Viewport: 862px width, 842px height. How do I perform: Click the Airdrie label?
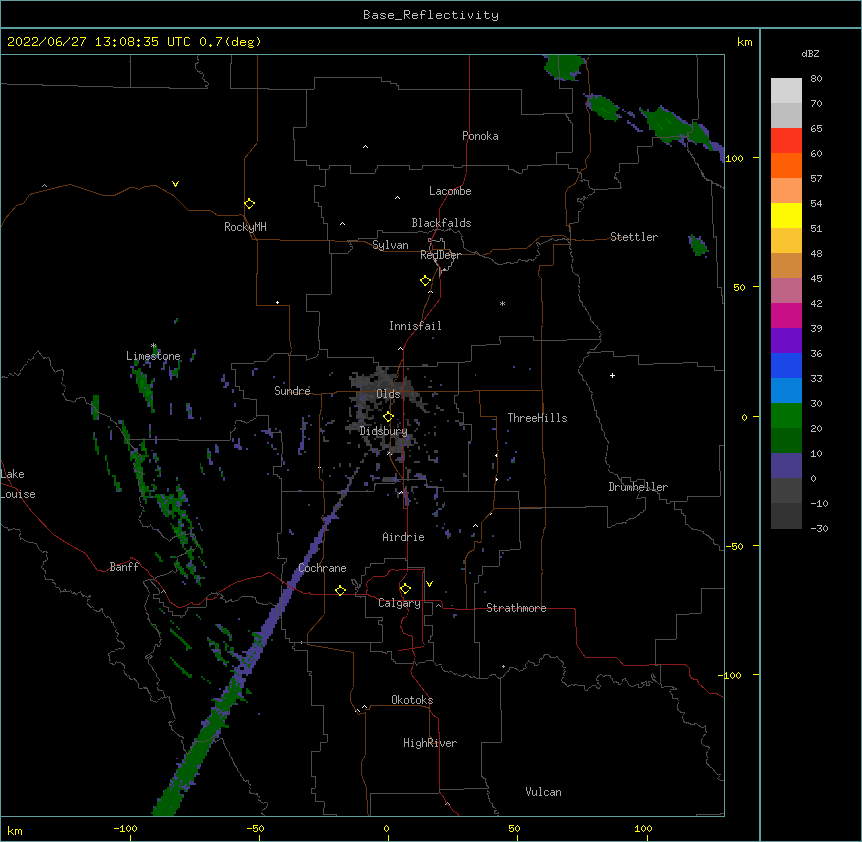click(x=404, y=537)
